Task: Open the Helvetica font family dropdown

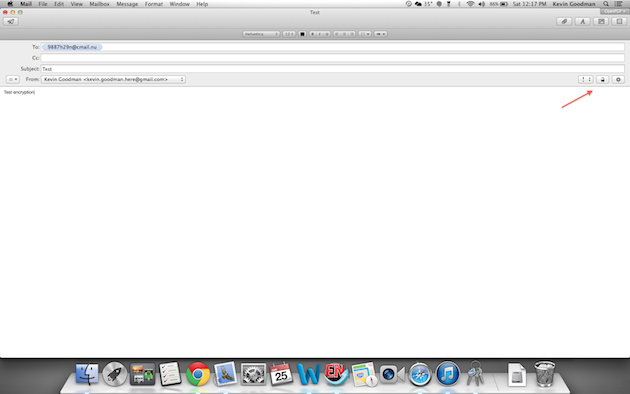Action: pyautogui.click(x=261, y=34)
